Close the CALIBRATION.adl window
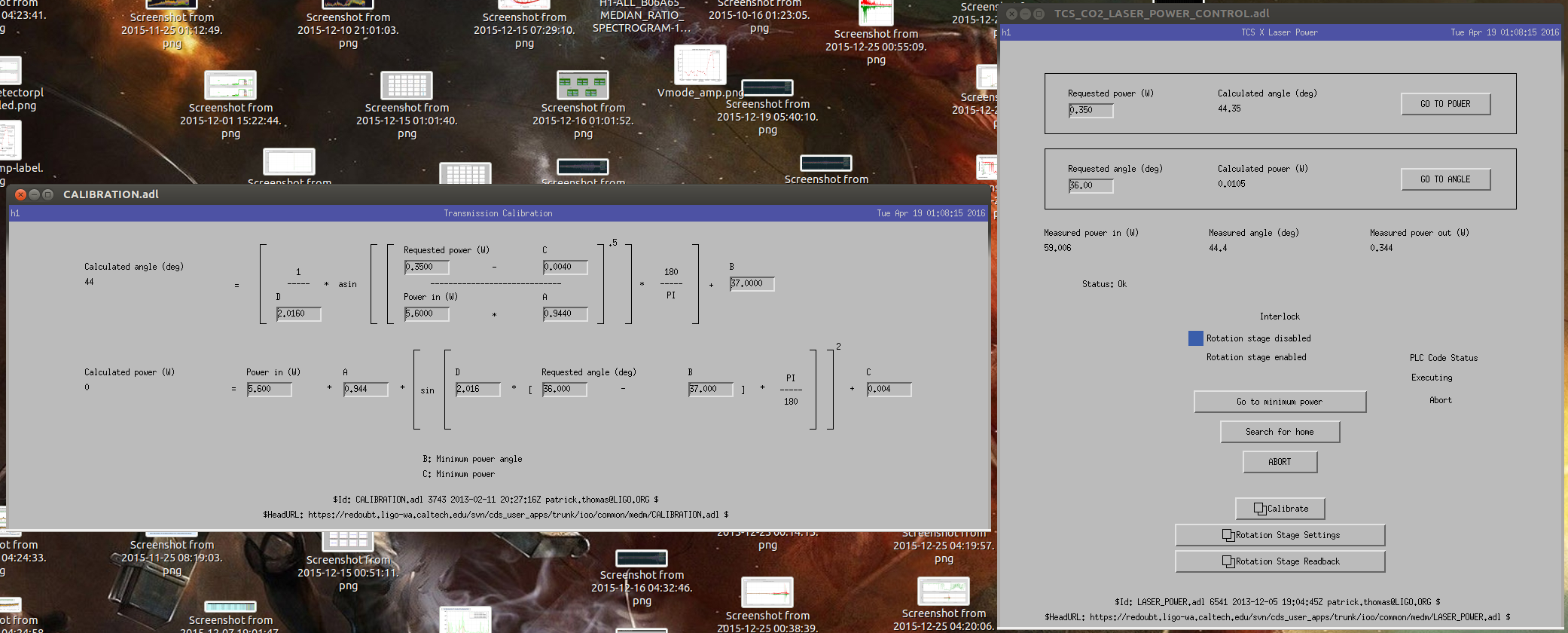The image size is (1568, 633). click(x=20, y=194)
